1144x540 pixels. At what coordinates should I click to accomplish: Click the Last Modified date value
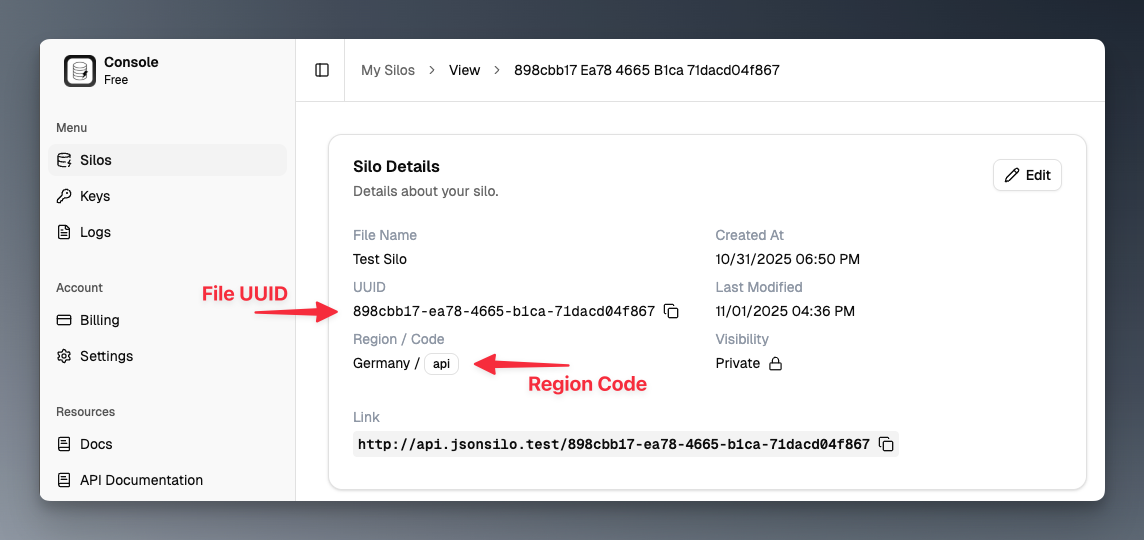point(785,311)
